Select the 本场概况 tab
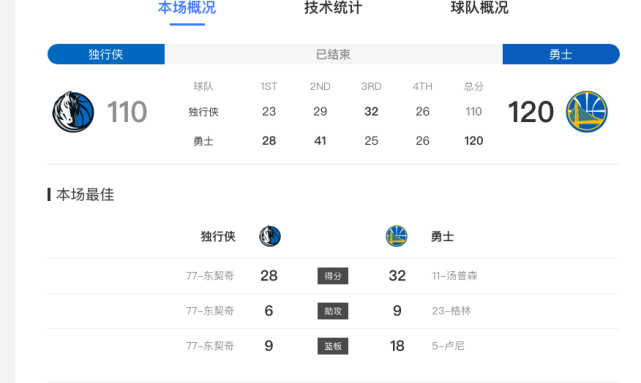Image resolution: width=641 pixels, height=383 pixels. click(187, 7)
